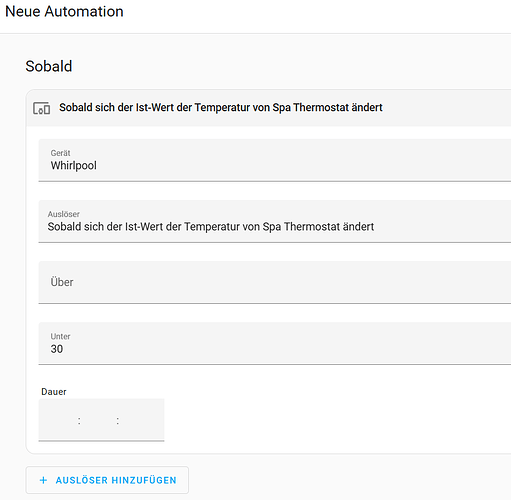The height and width of the screenshot is (500, 511).
Task: Select the Unter field containing 30
Action: coord(275,343)
